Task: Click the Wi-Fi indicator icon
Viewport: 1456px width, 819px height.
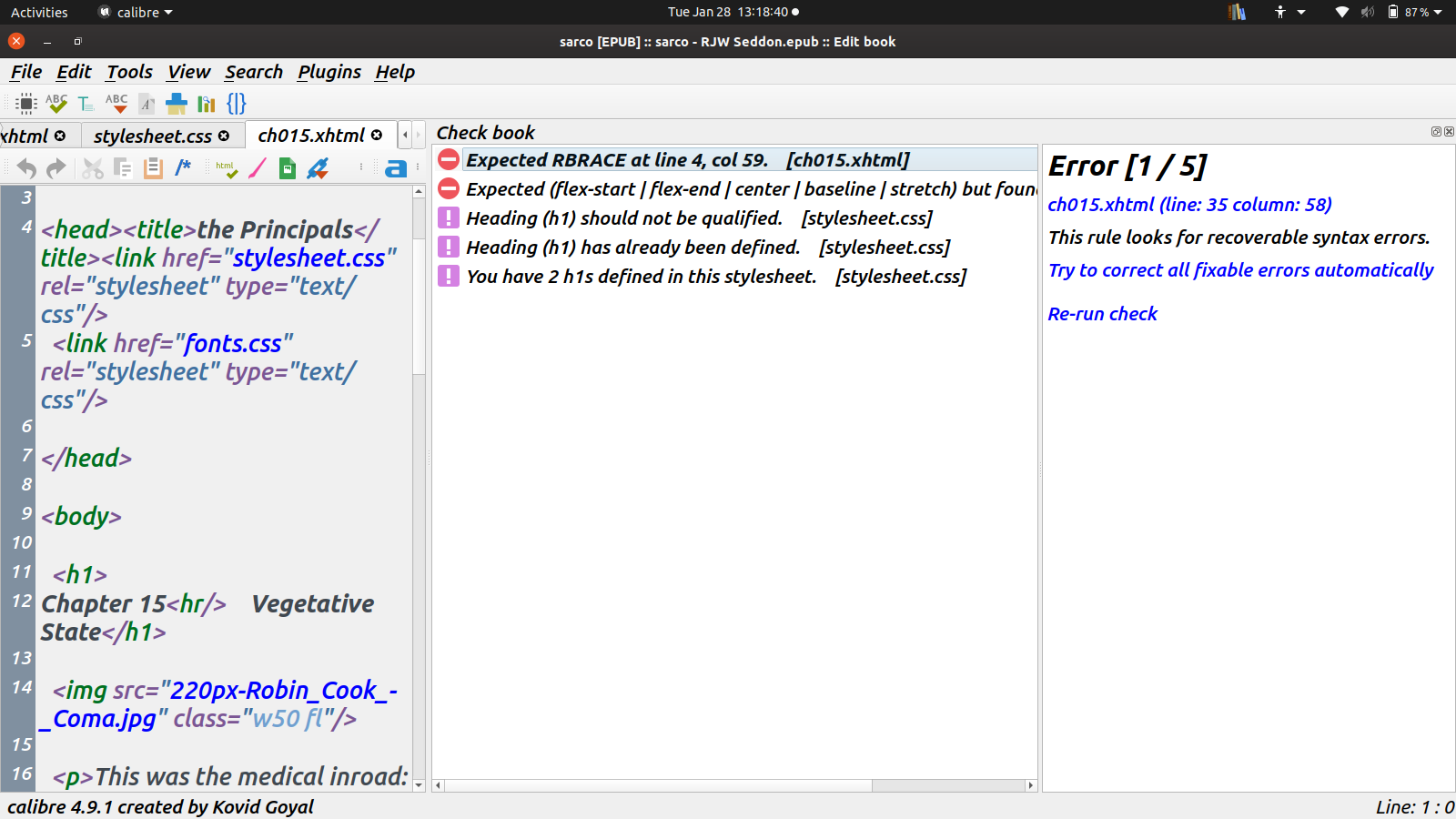Action: click(1342, 12)
